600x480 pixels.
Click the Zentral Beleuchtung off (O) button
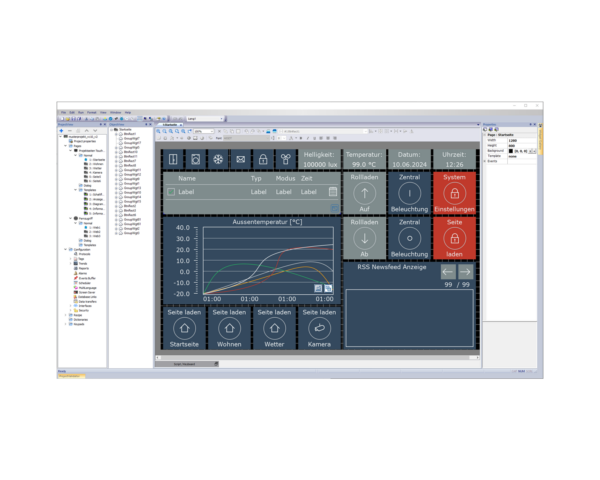(409, 238)
